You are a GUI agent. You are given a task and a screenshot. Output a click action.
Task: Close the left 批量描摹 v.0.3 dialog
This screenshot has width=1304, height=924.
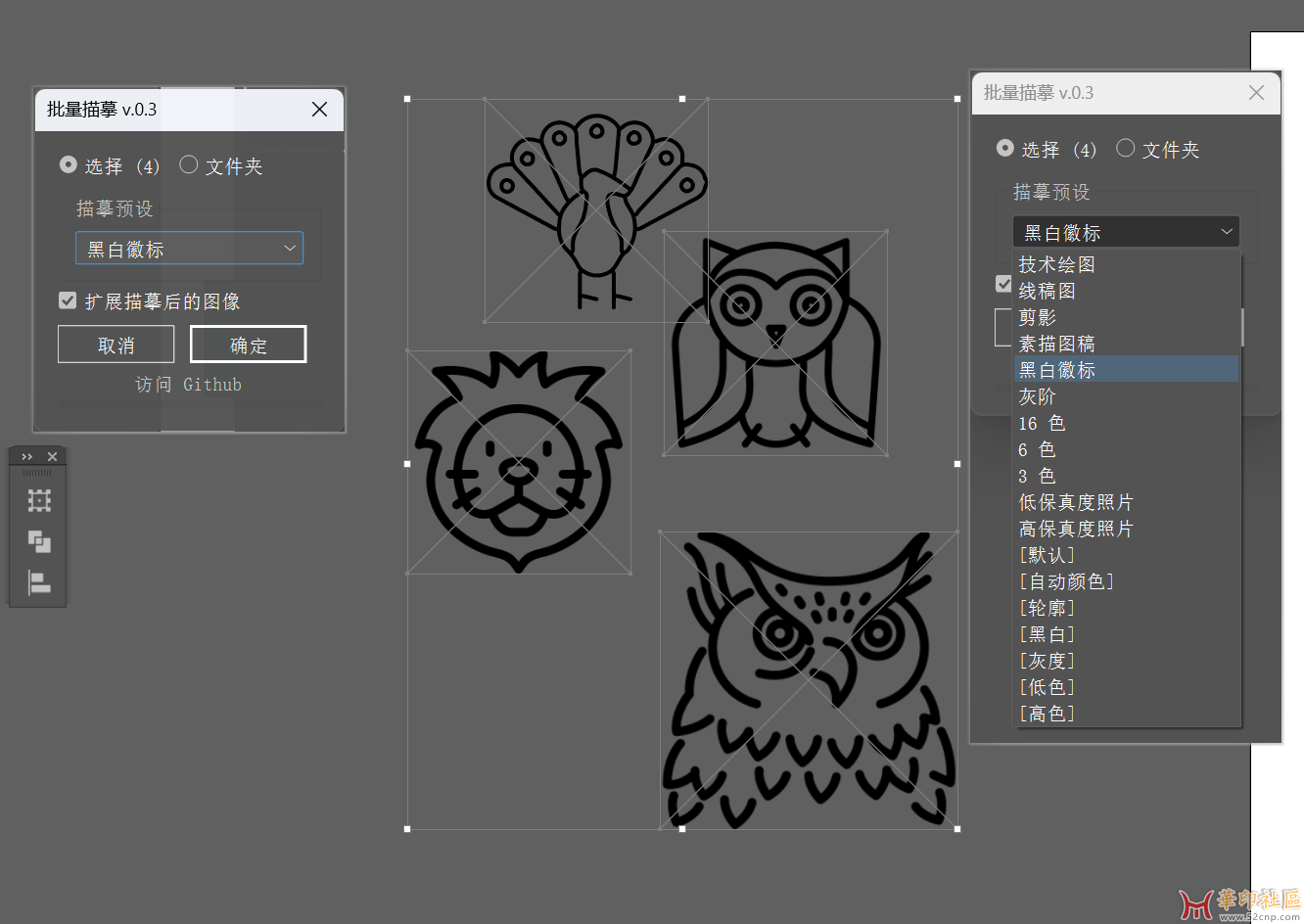[319, 110]
